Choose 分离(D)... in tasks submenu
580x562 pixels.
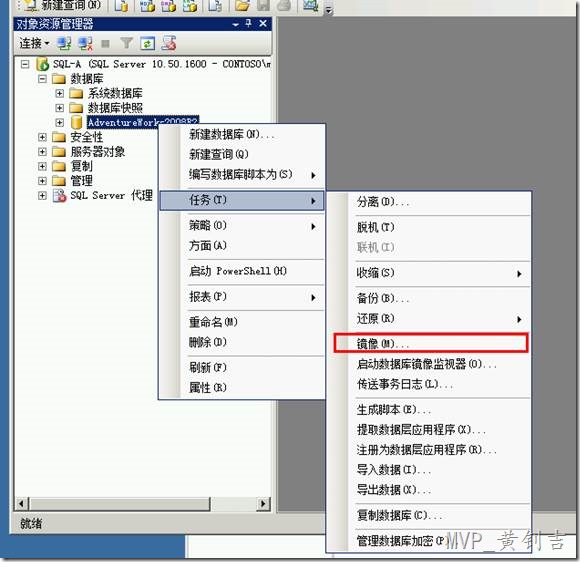point(429,202)
